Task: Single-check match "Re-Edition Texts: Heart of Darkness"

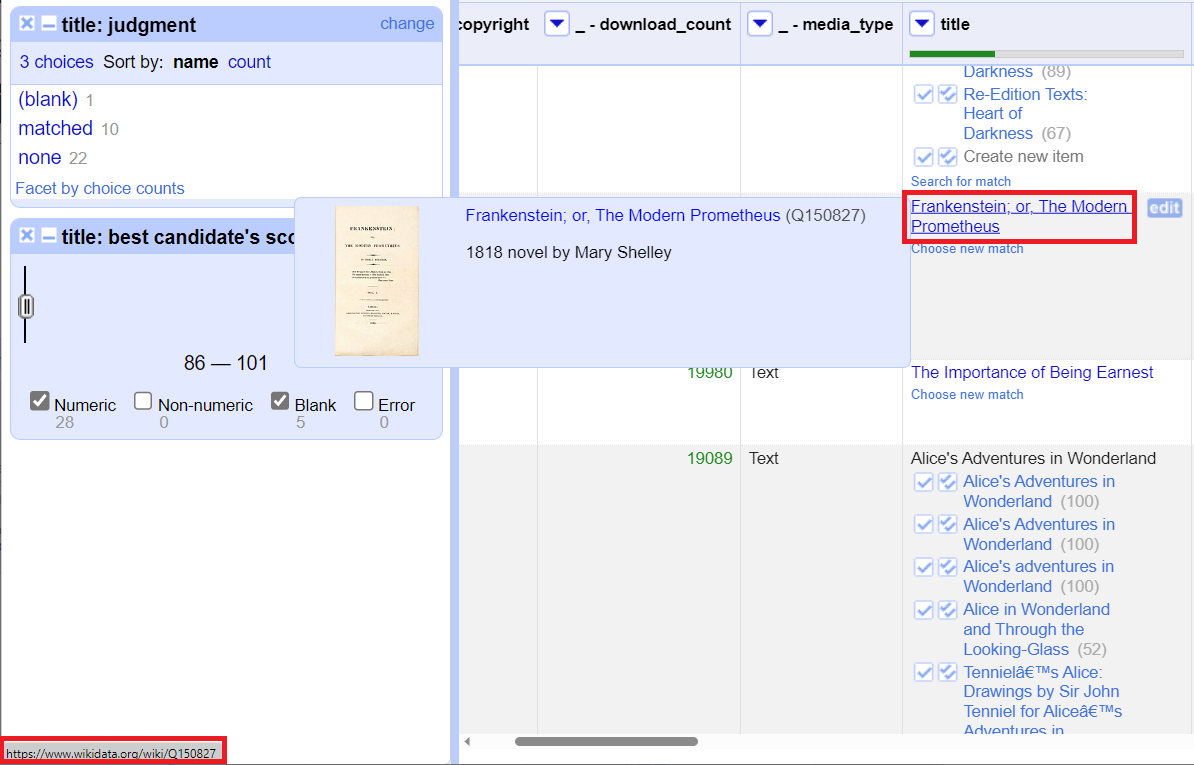Action: 924,94
